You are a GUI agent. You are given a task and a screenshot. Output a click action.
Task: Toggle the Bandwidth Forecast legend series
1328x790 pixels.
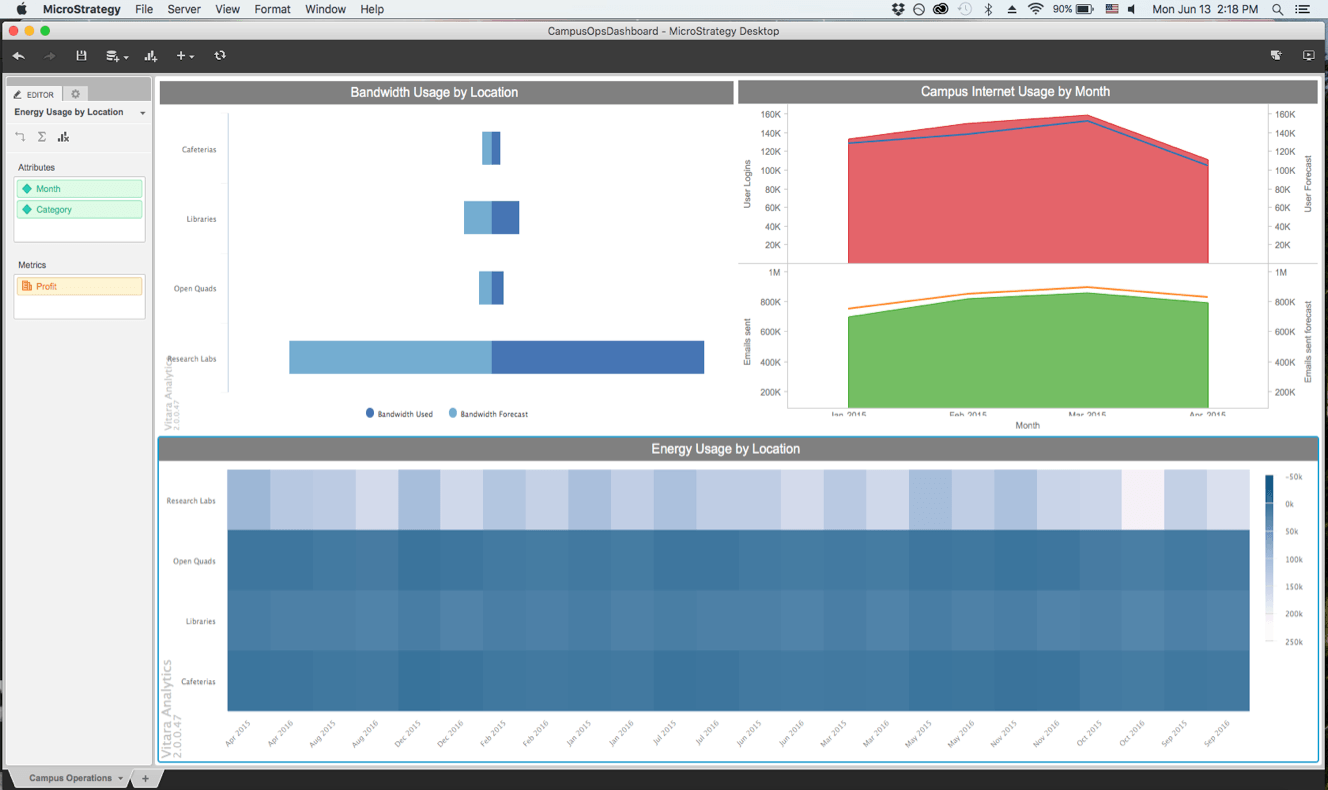click(x=488, y=413)
